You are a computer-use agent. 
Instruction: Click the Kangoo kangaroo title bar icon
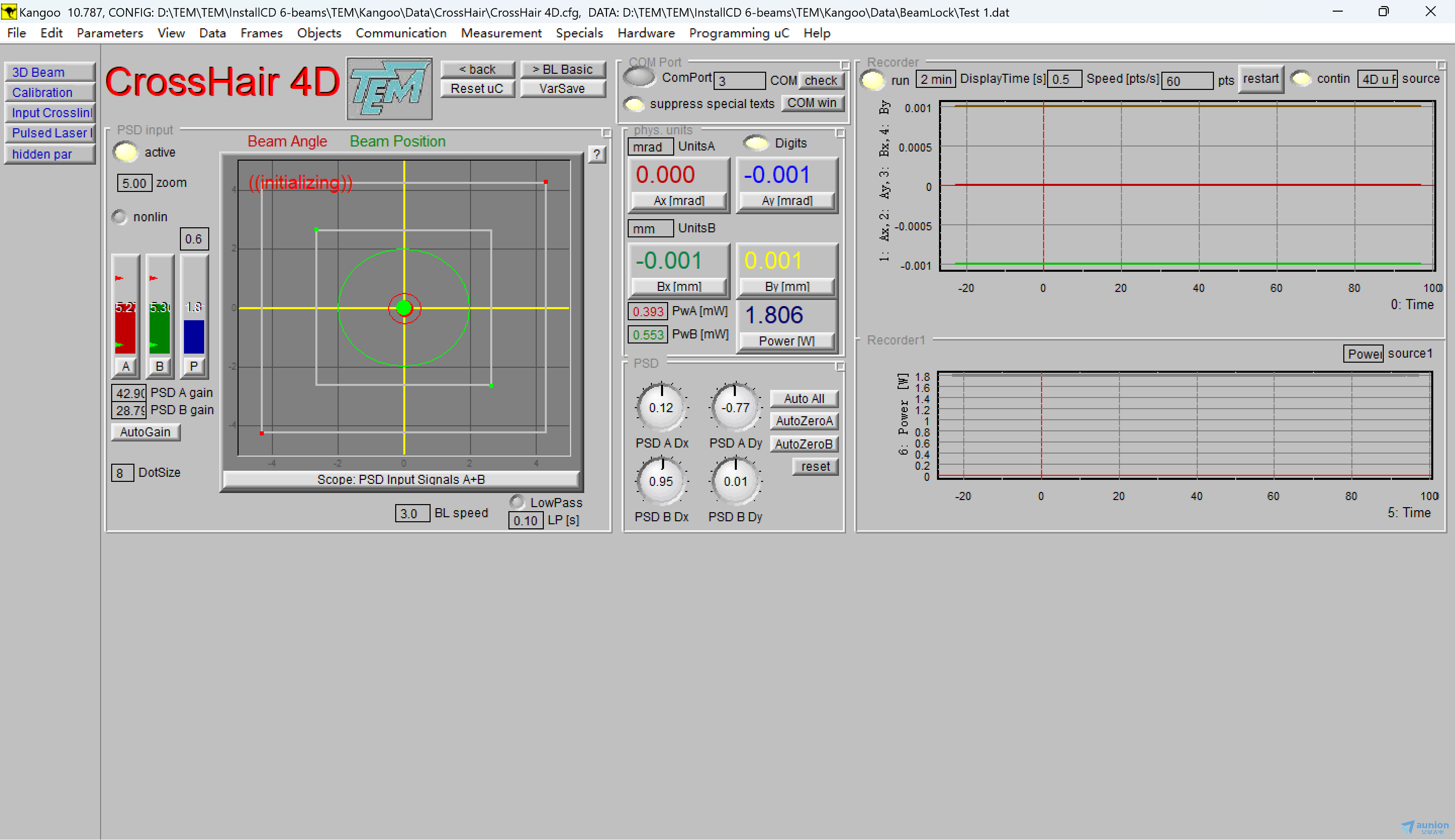9,12
